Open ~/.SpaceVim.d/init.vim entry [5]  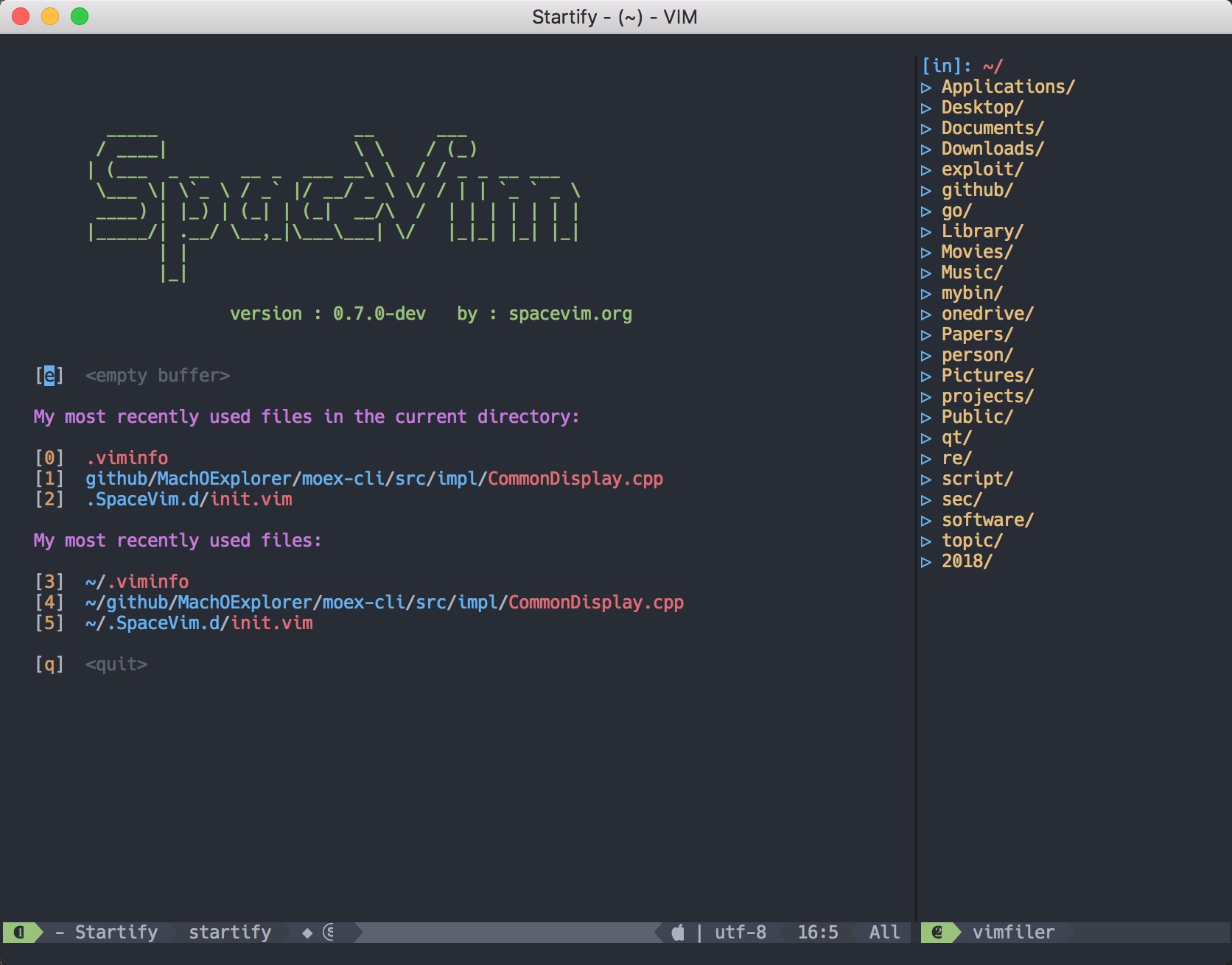(x=199, y=623)
